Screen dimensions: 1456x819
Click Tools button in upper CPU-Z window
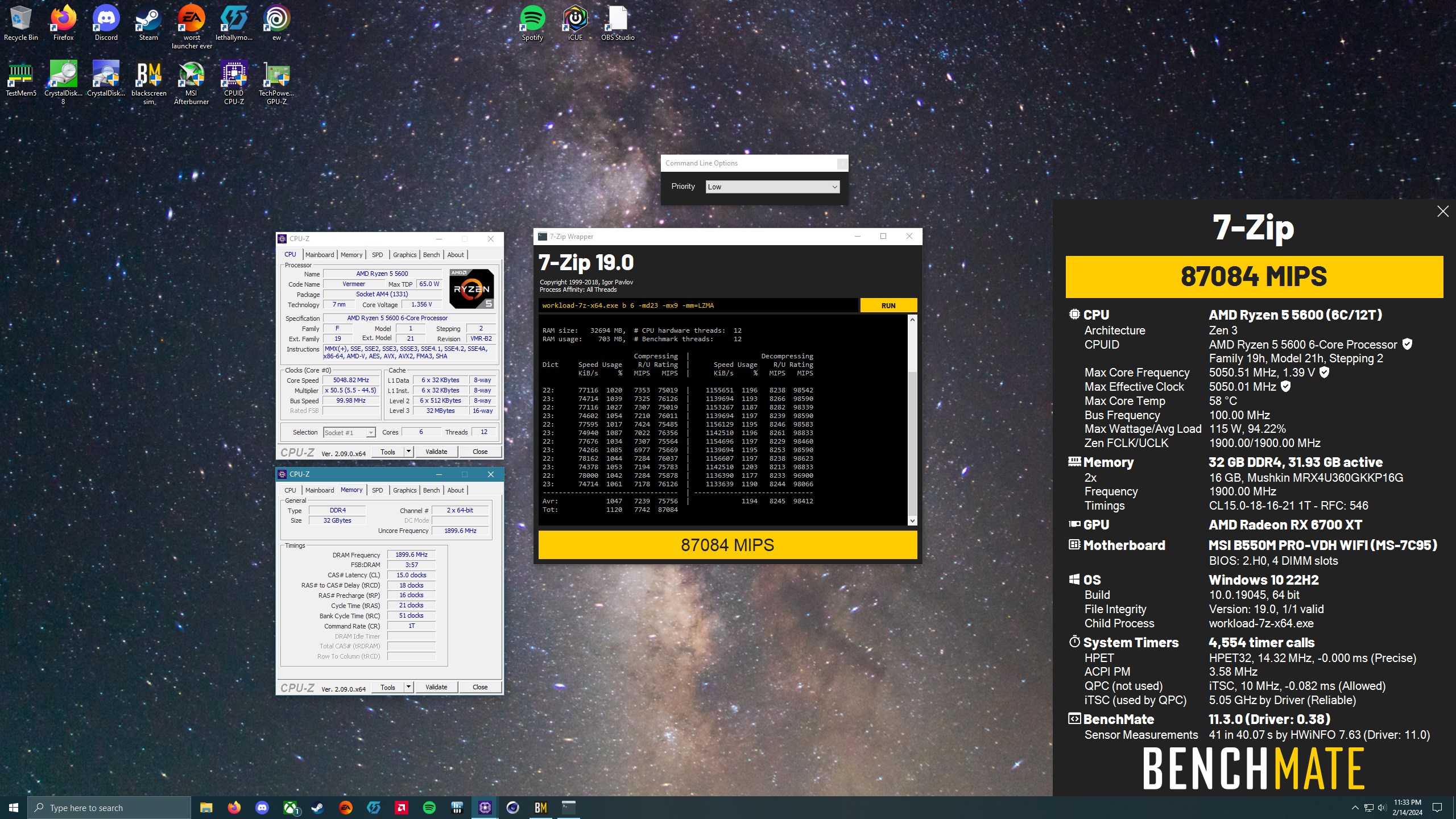388,452
